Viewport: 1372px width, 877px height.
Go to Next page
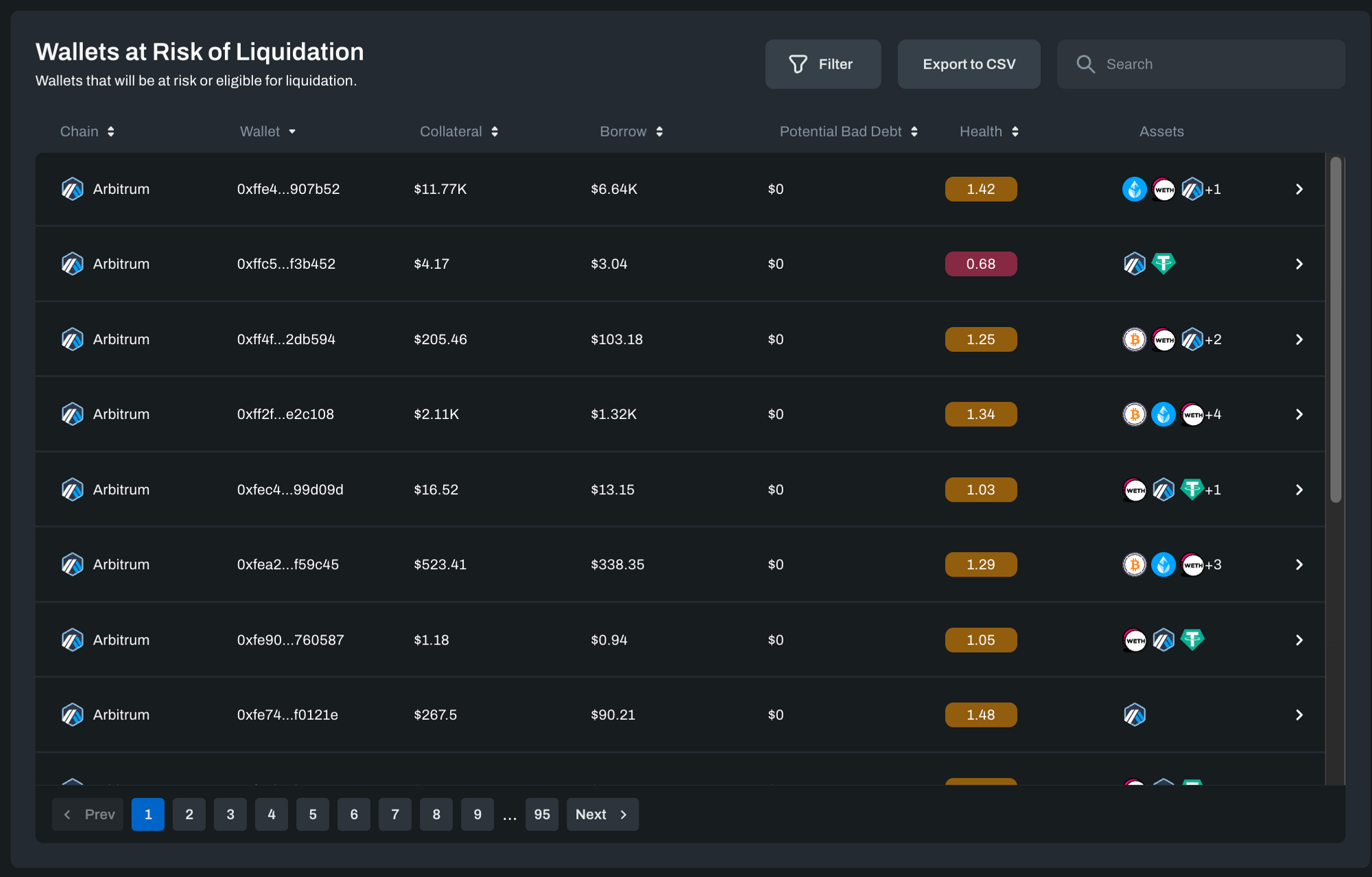click(602, 814)
